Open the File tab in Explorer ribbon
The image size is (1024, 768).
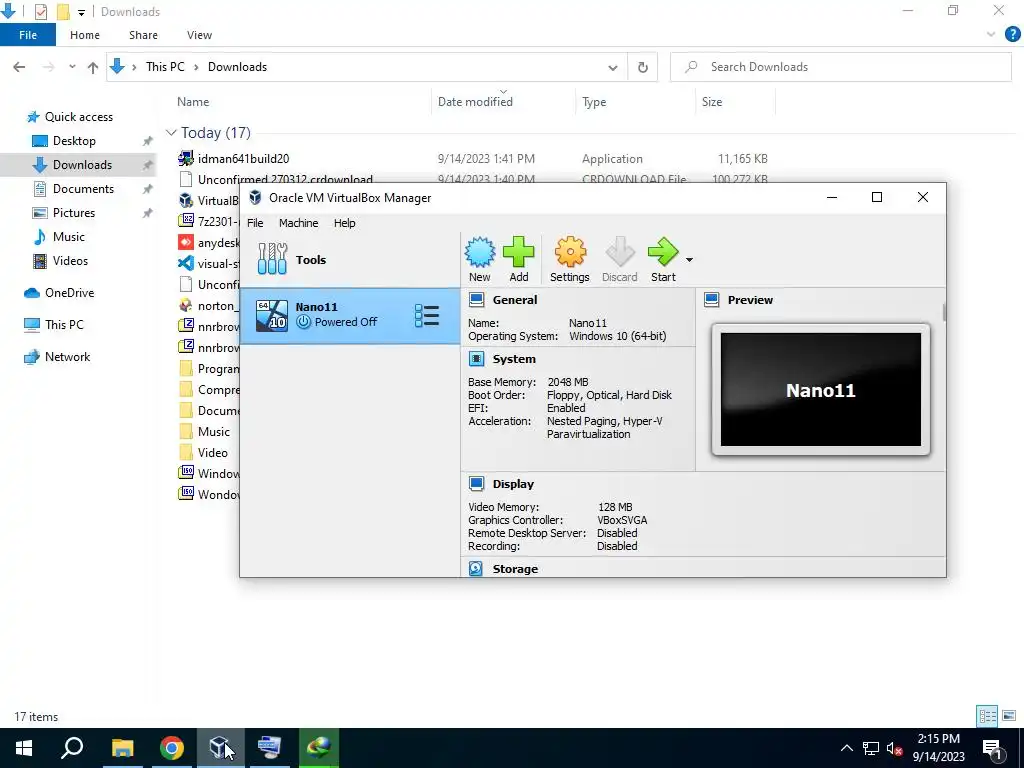[x=27, y=35]
